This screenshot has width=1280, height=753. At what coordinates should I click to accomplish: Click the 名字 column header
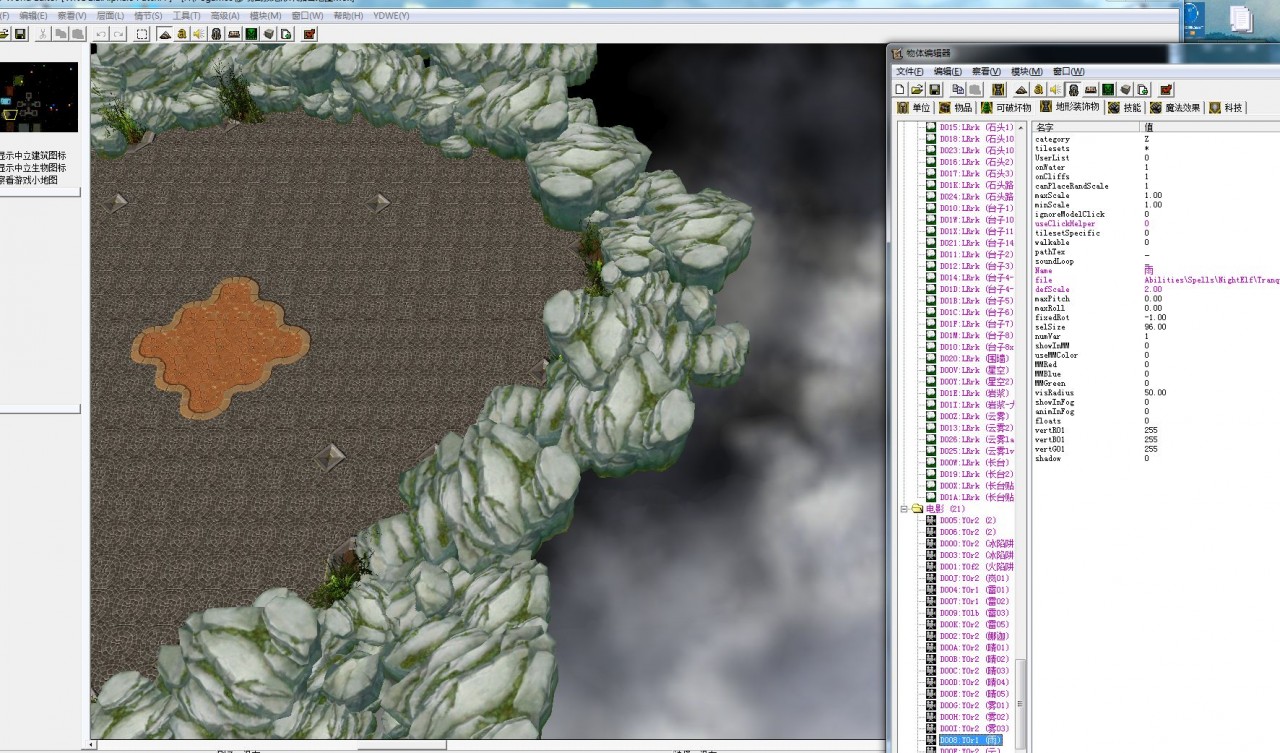[1087, 128]
